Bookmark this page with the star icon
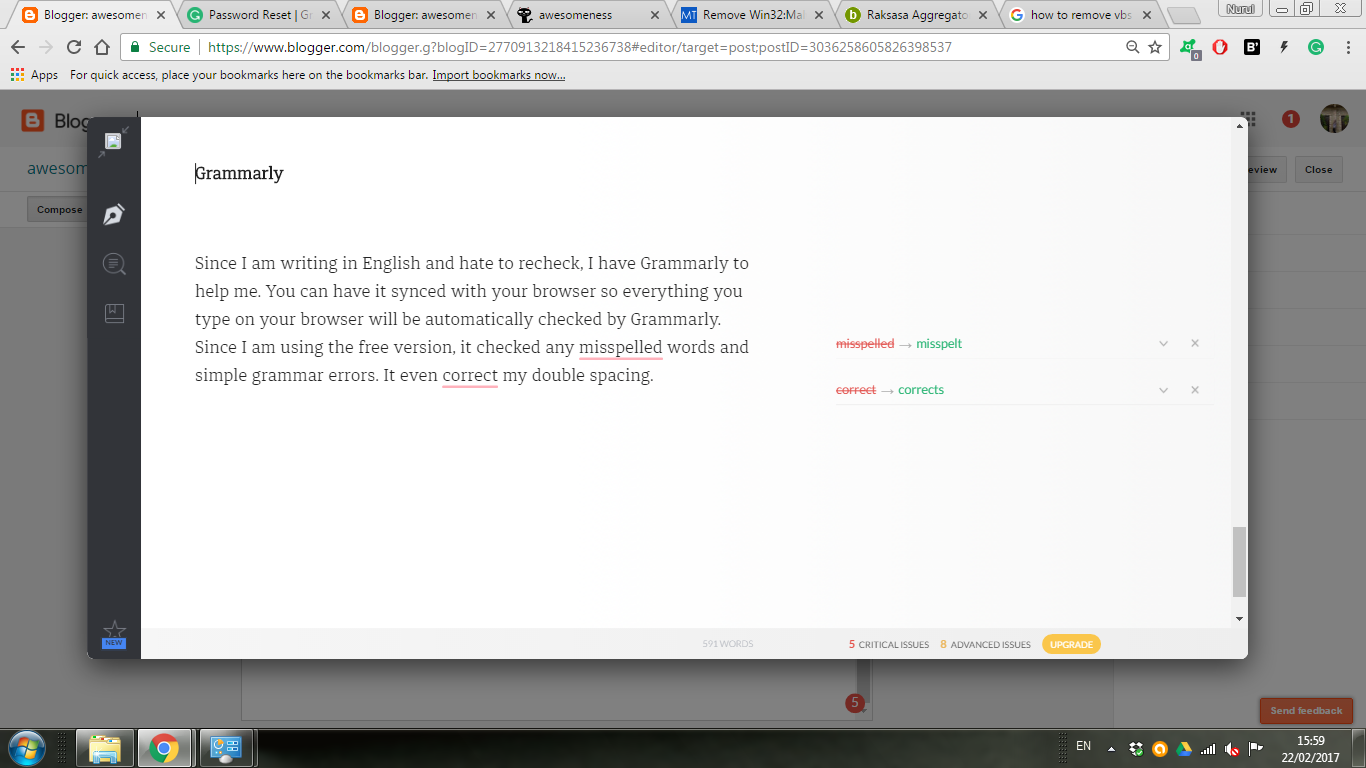Screen dimensions: 1366x768 (x=1155, y=47)
